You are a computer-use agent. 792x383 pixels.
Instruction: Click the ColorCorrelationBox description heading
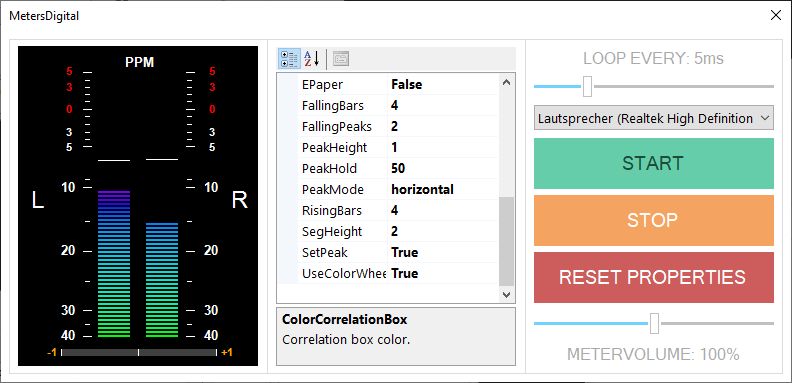pyautogui.click(x=344, y=319)
